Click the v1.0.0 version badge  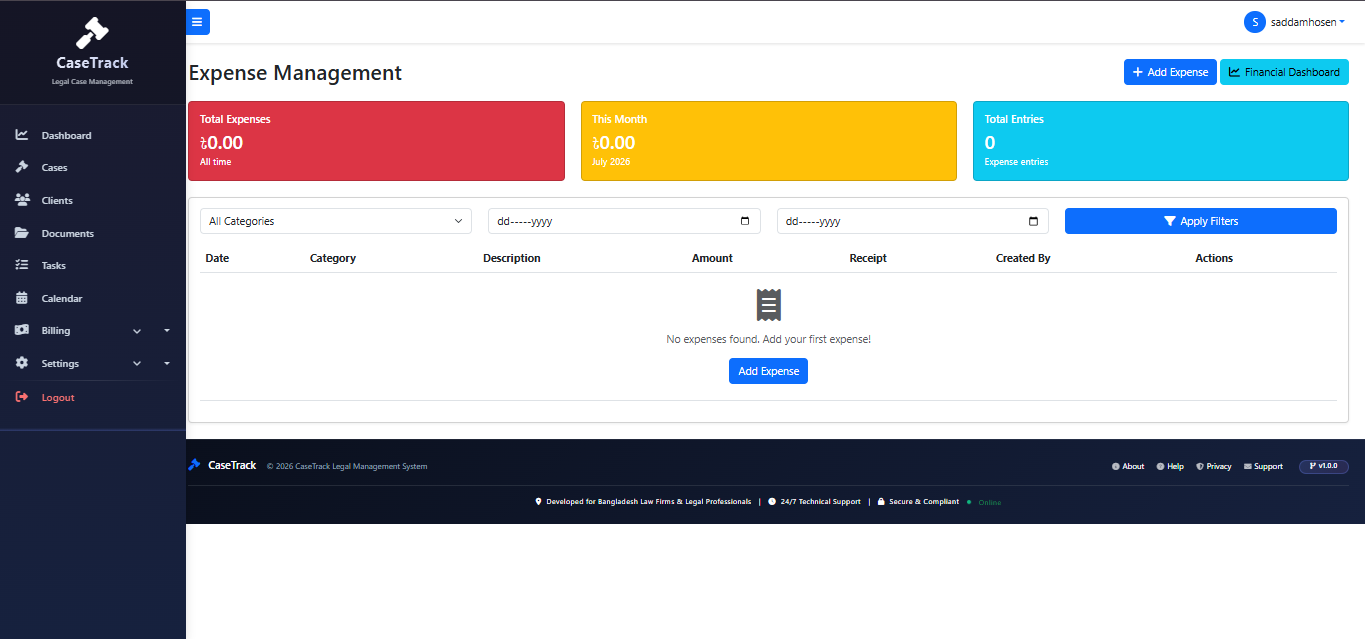(x=1324, y=466)
